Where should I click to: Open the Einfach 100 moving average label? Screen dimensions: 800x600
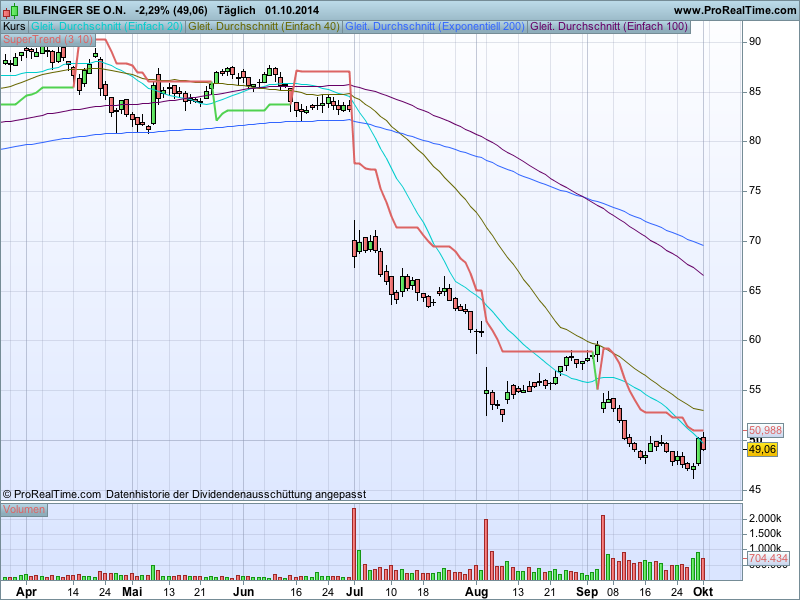tap(610, 26)
